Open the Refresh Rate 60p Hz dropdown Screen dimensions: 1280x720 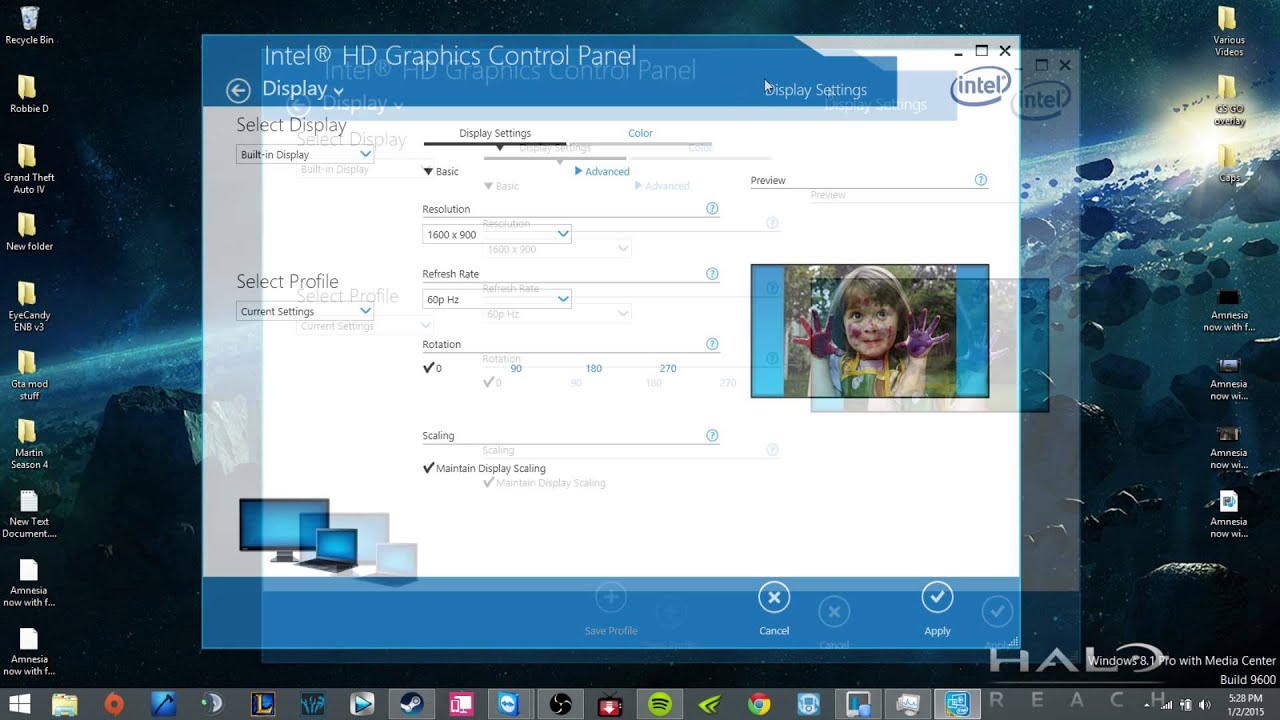click(497, 299)
